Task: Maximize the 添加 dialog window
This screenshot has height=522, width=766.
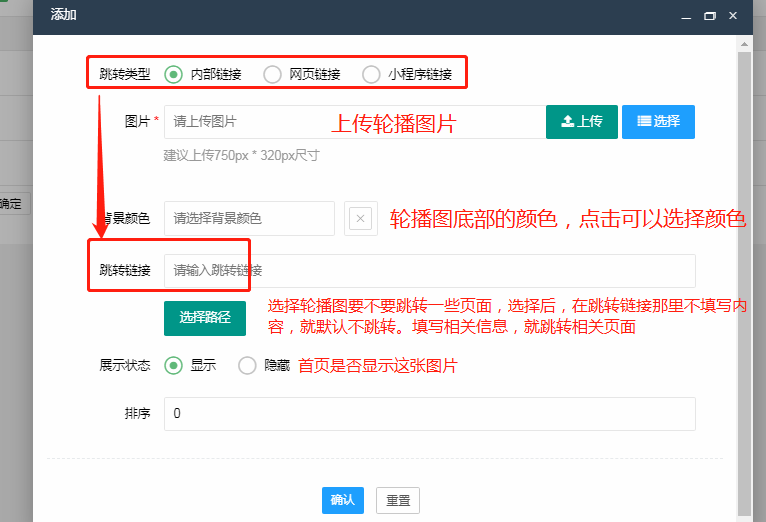Action: pos(710,16)
